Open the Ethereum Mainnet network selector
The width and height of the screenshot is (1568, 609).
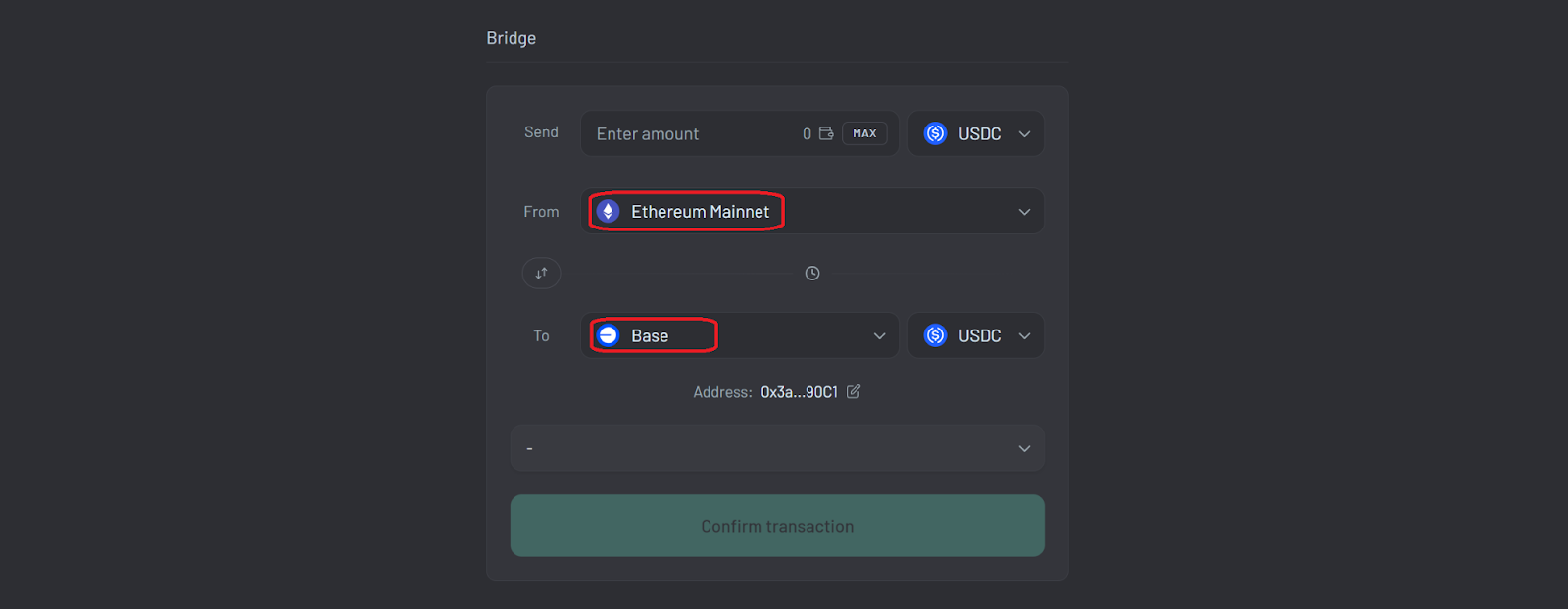[x=813, y=211]
